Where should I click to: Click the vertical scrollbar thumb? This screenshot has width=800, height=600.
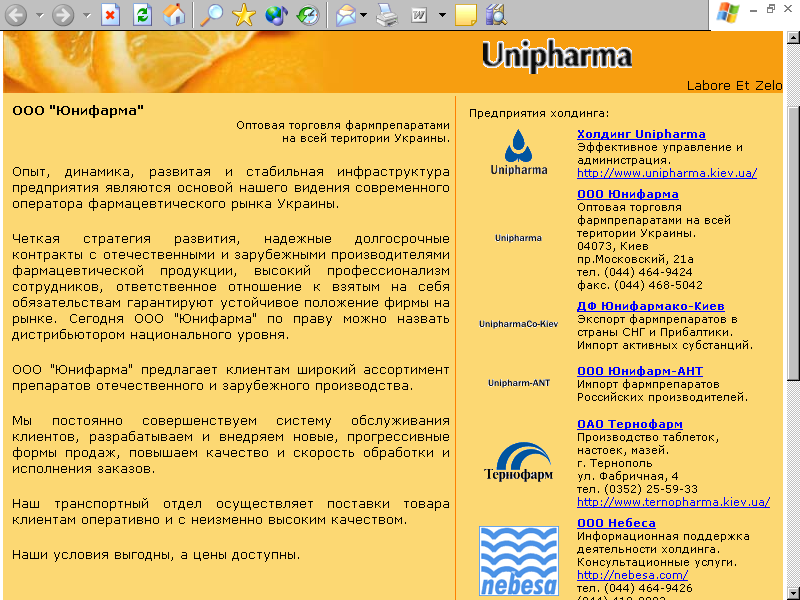point(793,243)
